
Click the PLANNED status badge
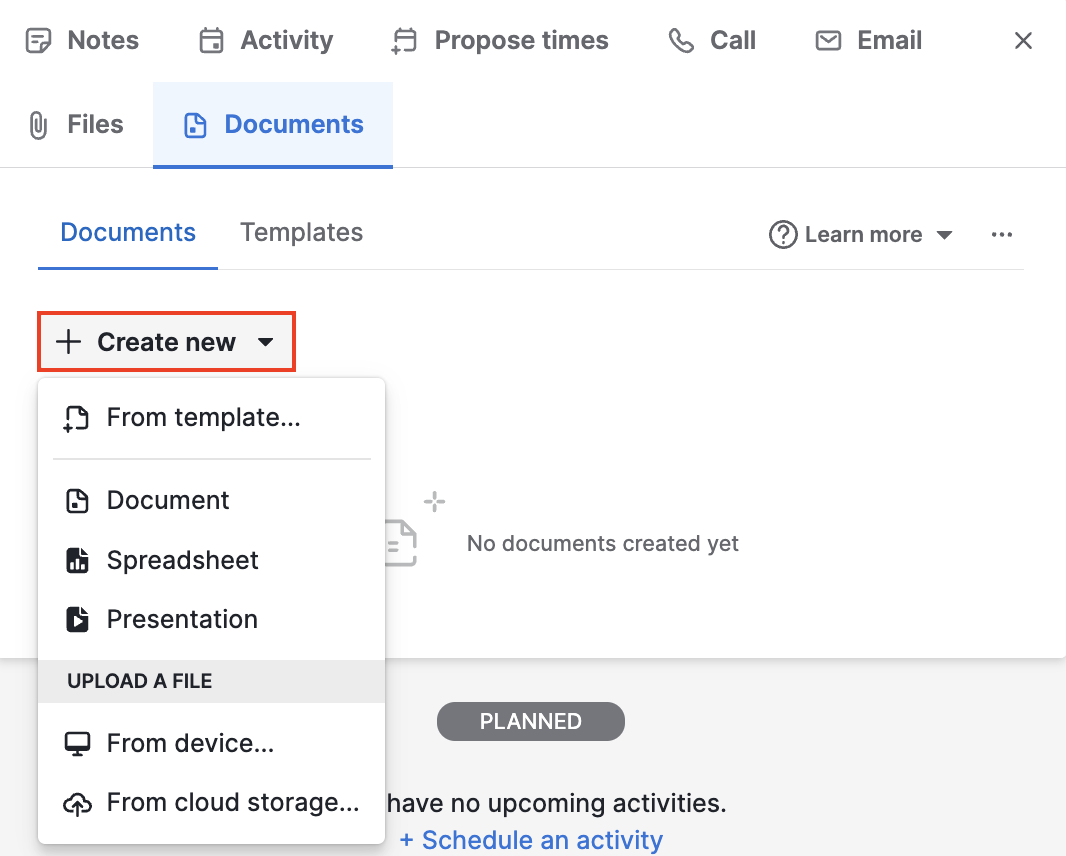click(530, 721)
